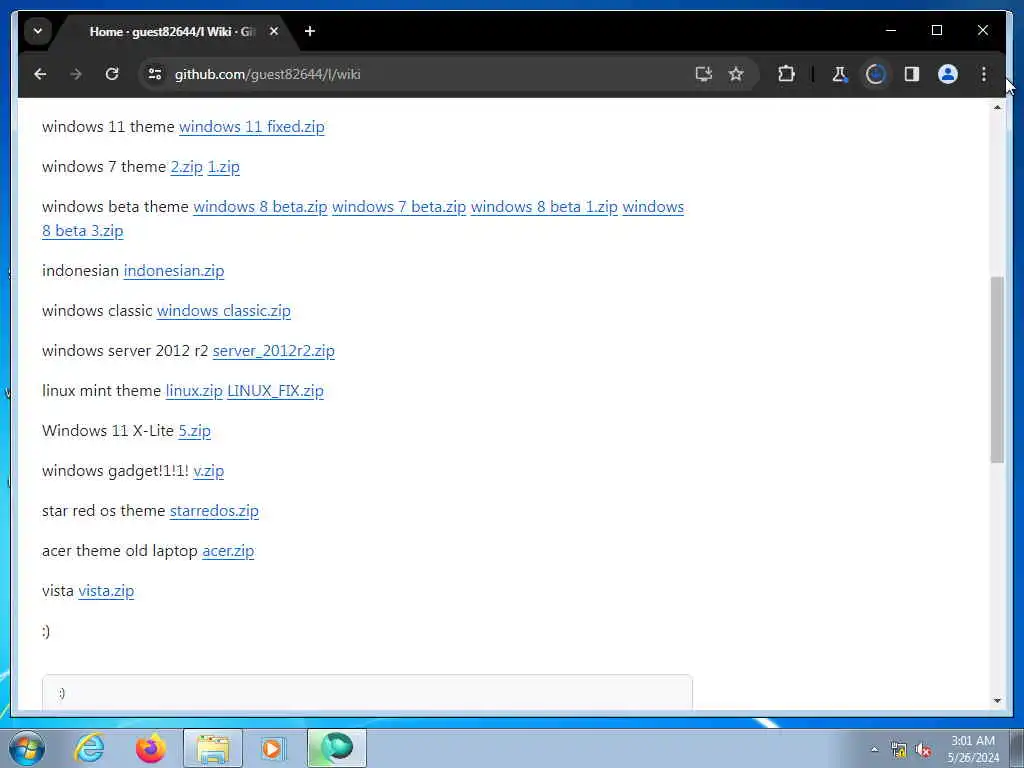Expand the tab search dropdown
This screenshot has height=768, width=1024.
click(38, 31)
